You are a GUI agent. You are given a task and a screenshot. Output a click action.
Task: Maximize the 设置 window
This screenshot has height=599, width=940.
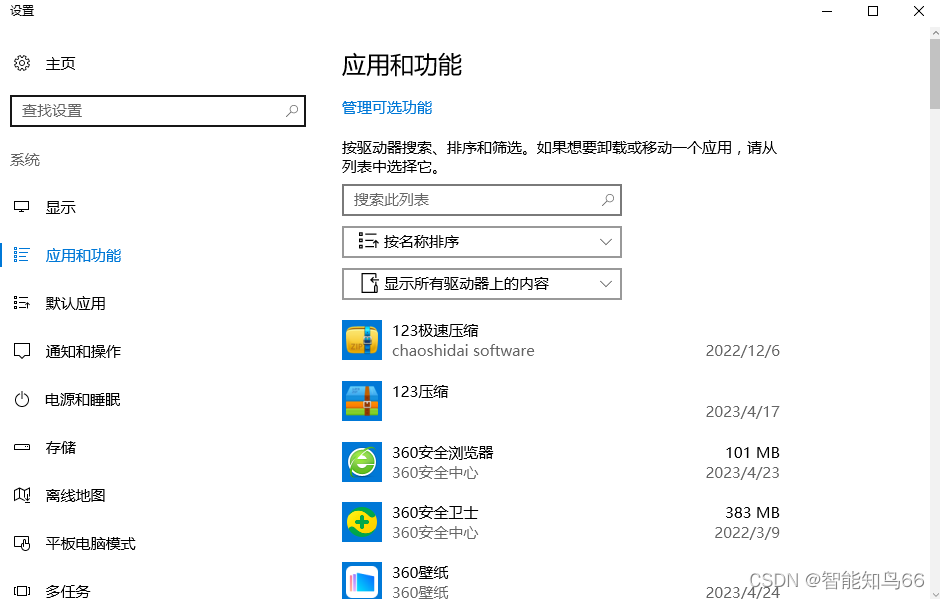click(x=873, y=11)
